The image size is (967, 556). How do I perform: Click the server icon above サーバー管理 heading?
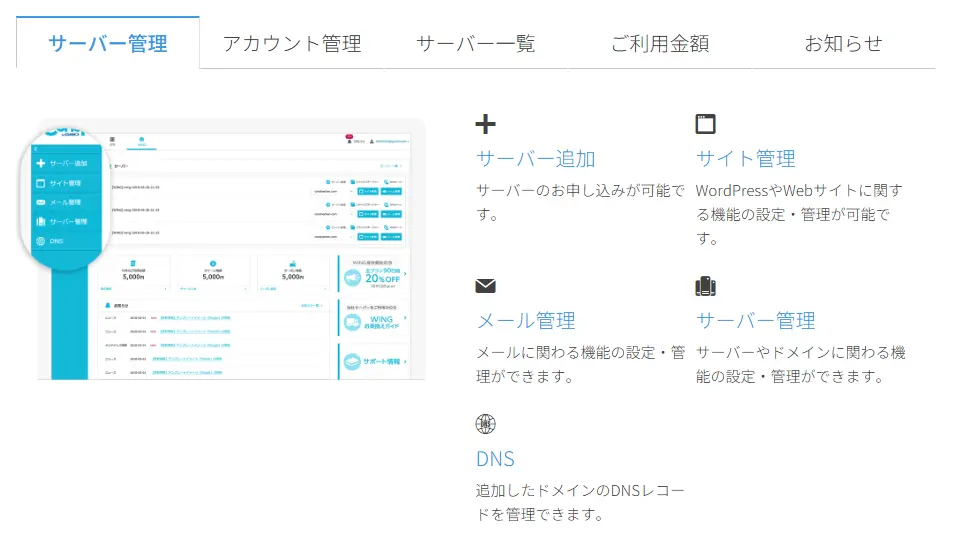click(706, 286)
